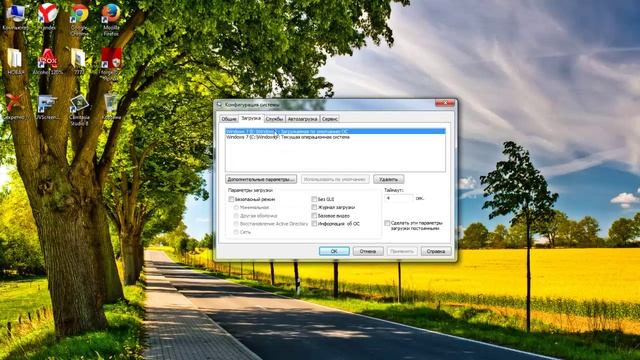
Task: Switch to the Сервис tab
Action: [x=329, y=119]
